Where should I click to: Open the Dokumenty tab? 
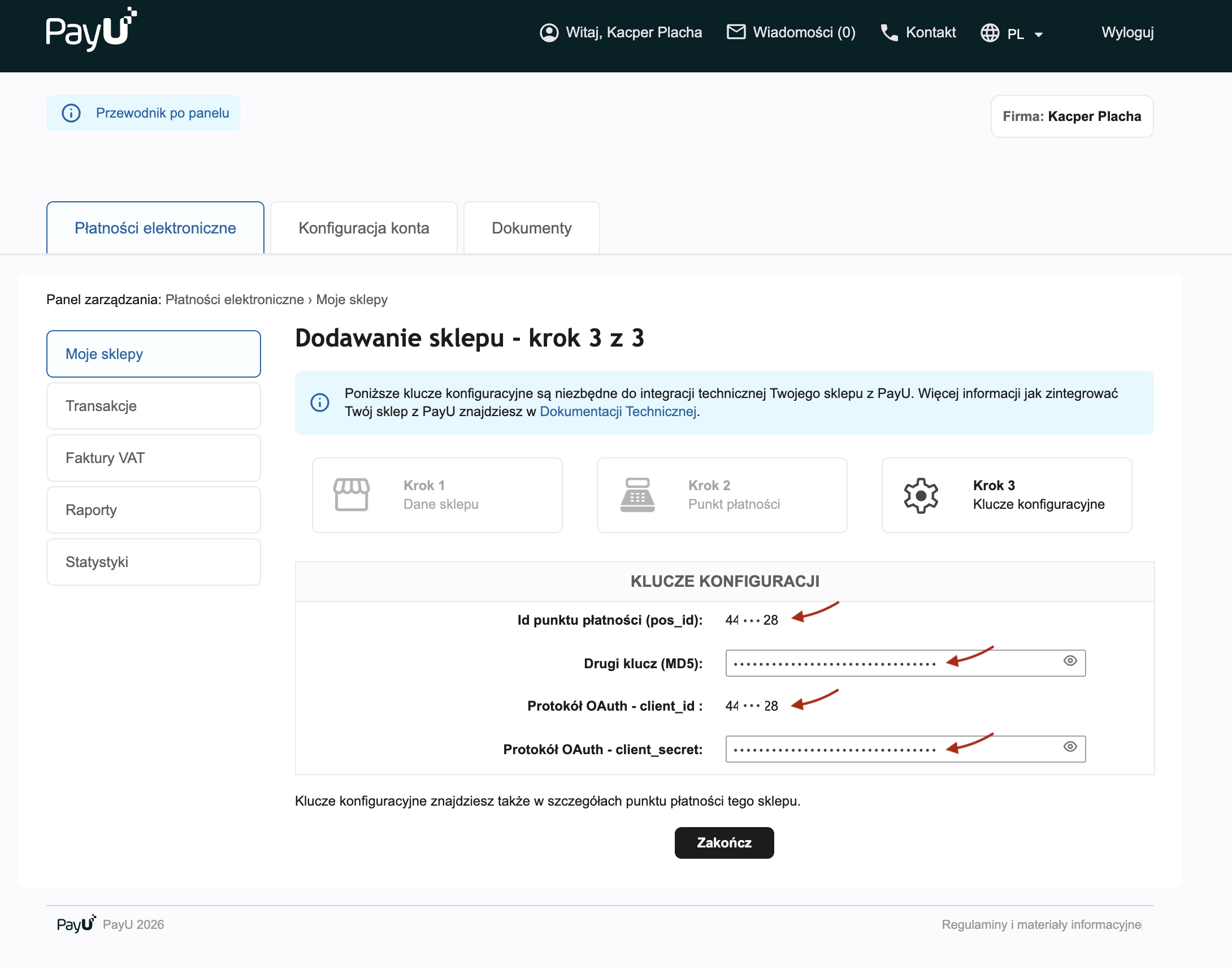(x=531, y=228)
